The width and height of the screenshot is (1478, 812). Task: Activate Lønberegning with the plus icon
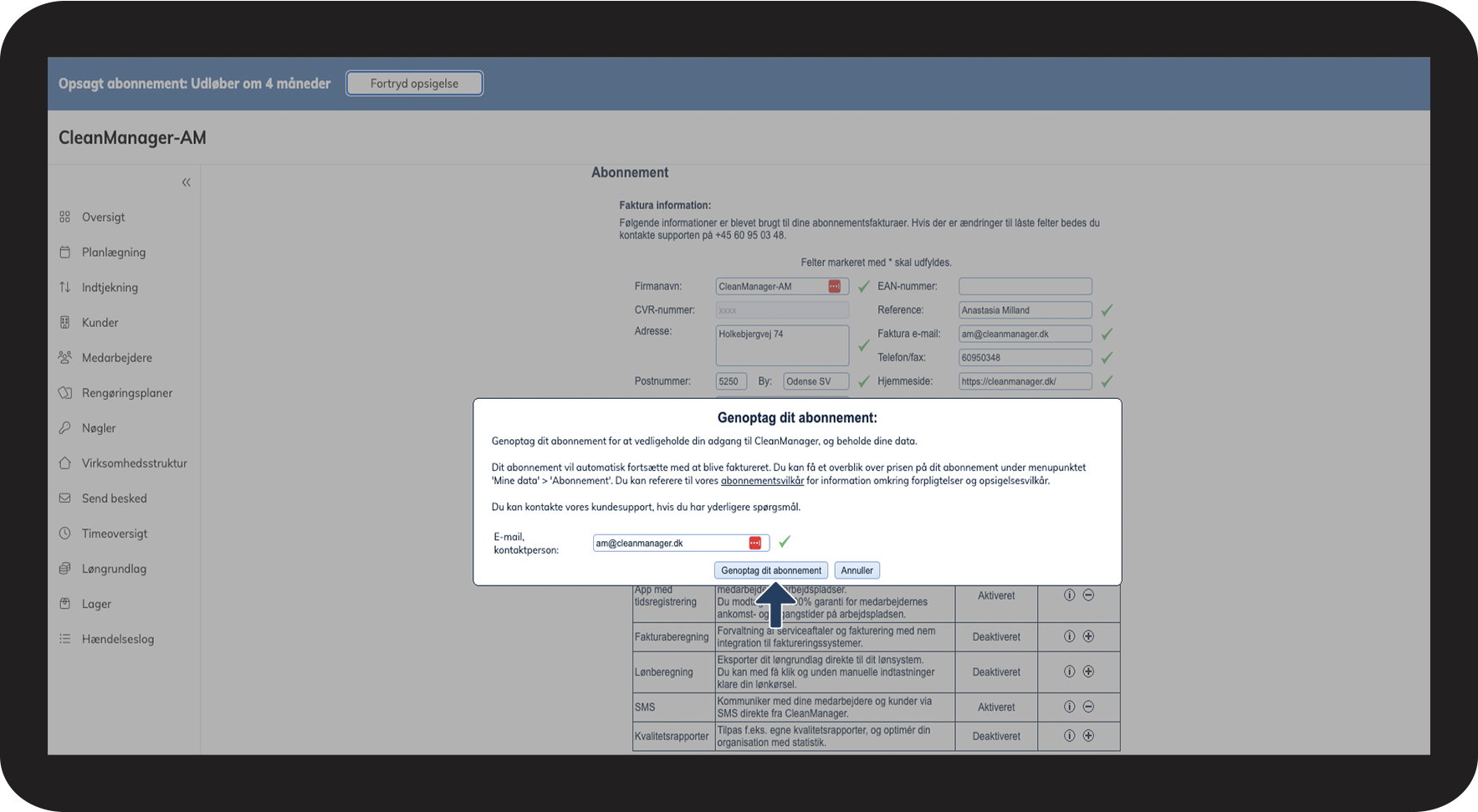(x=1088, y=672)
